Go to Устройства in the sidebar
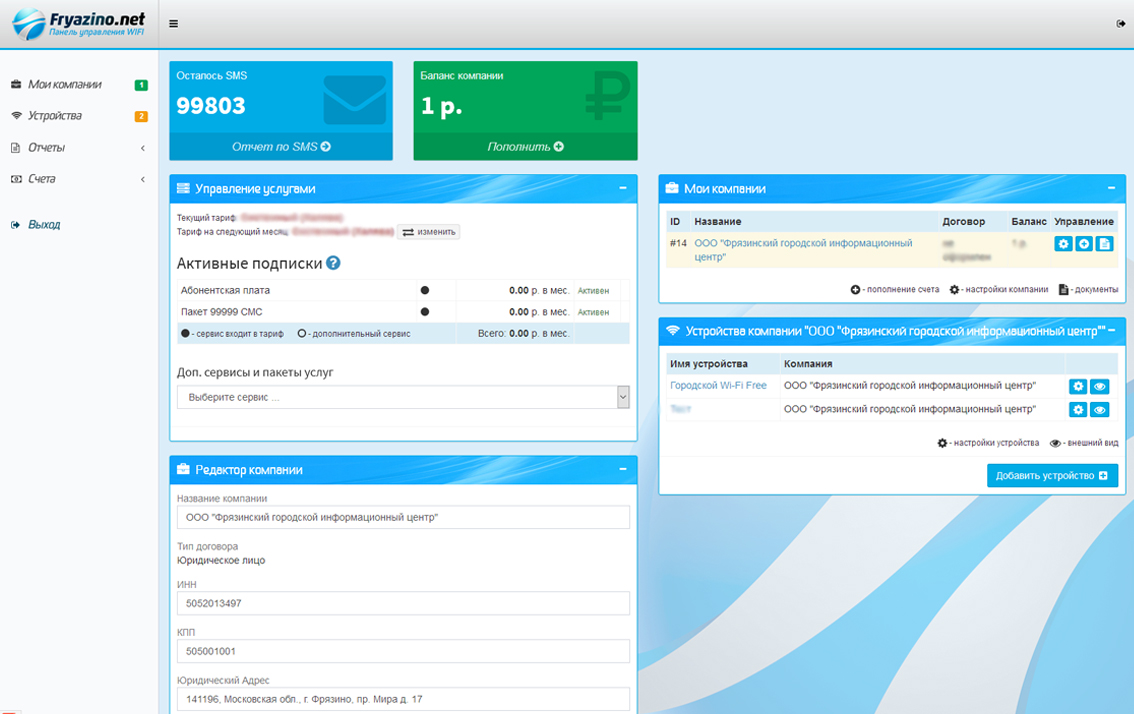1134x714 pixels. click(55, 116)
